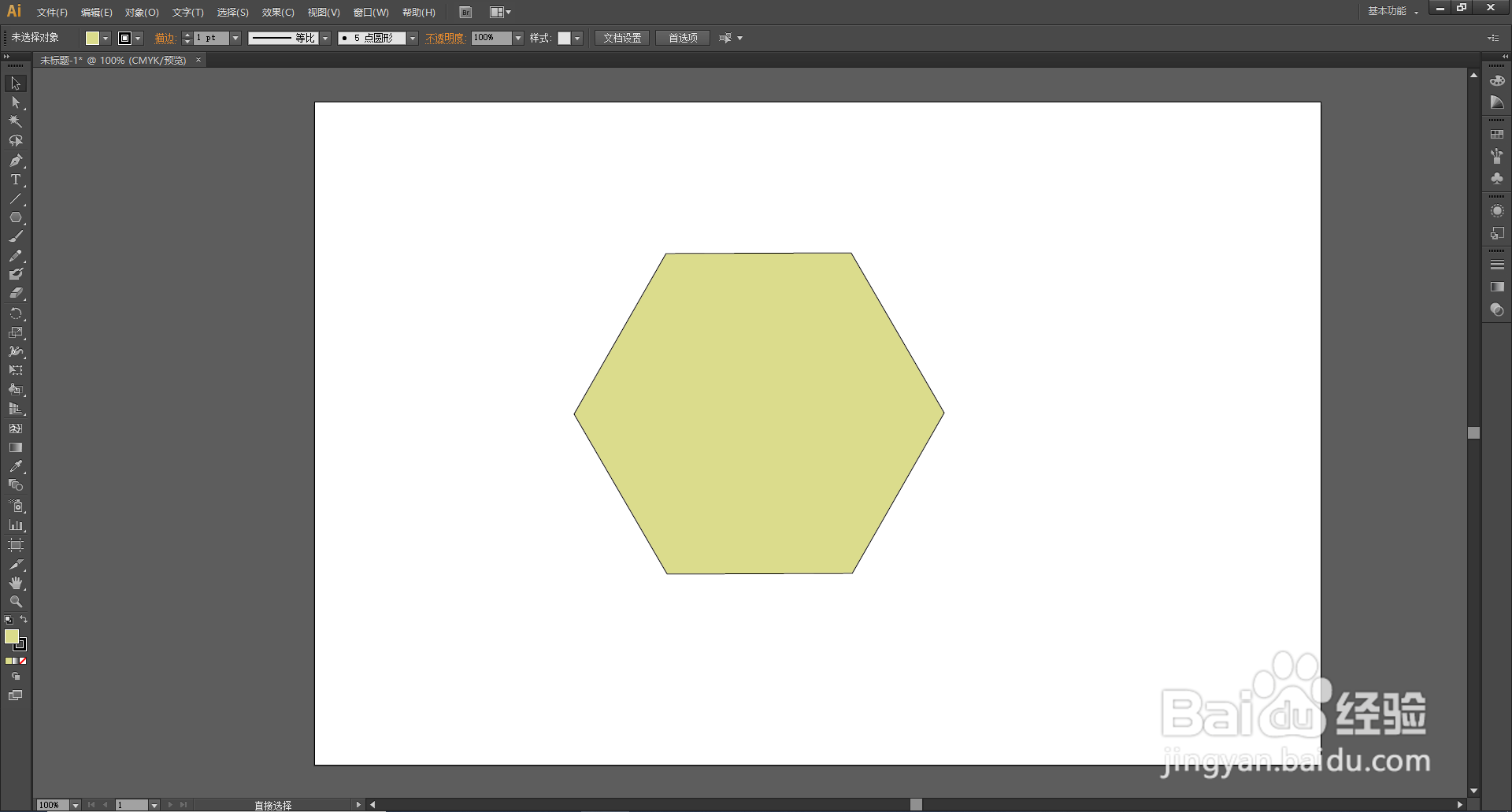Select the Hand tool
Screen dimensions: 1512x812
click(x=16, y=584)
